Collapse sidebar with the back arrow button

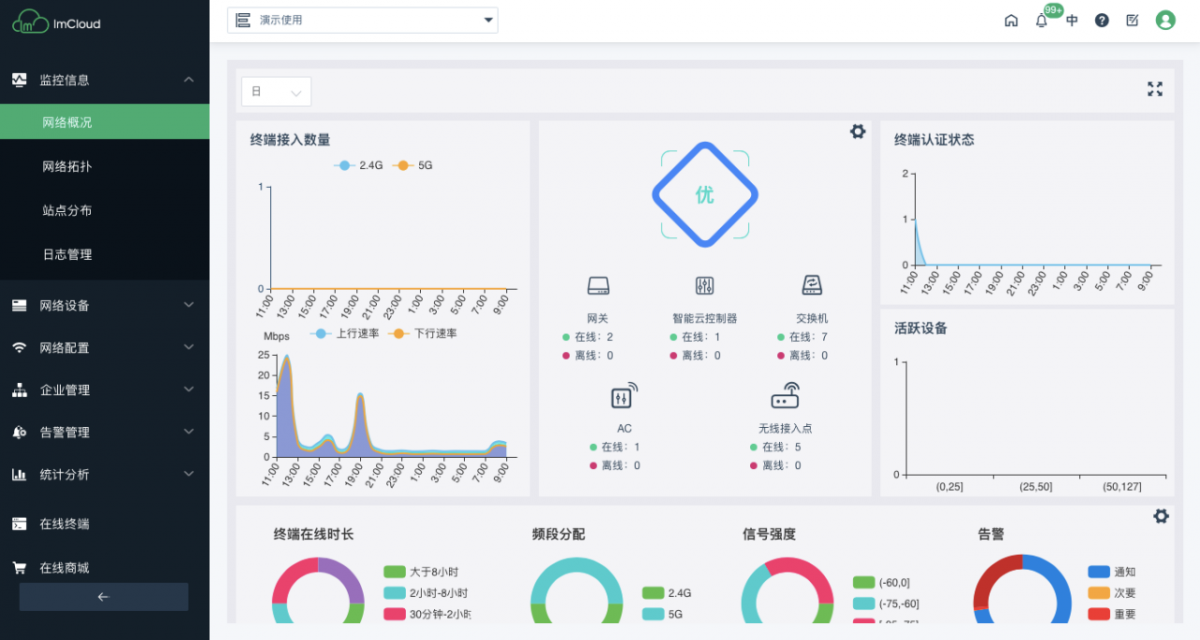[103, 597]
